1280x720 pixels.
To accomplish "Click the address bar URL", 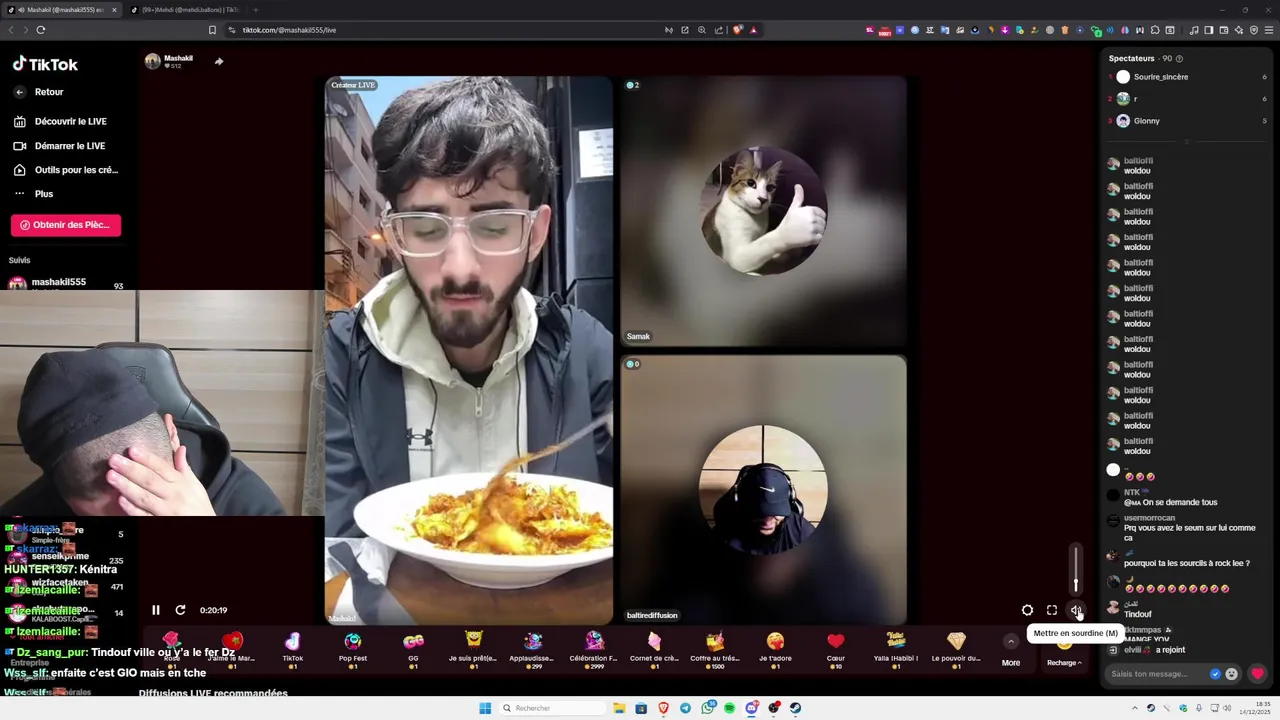I will (x=289, y=30).
